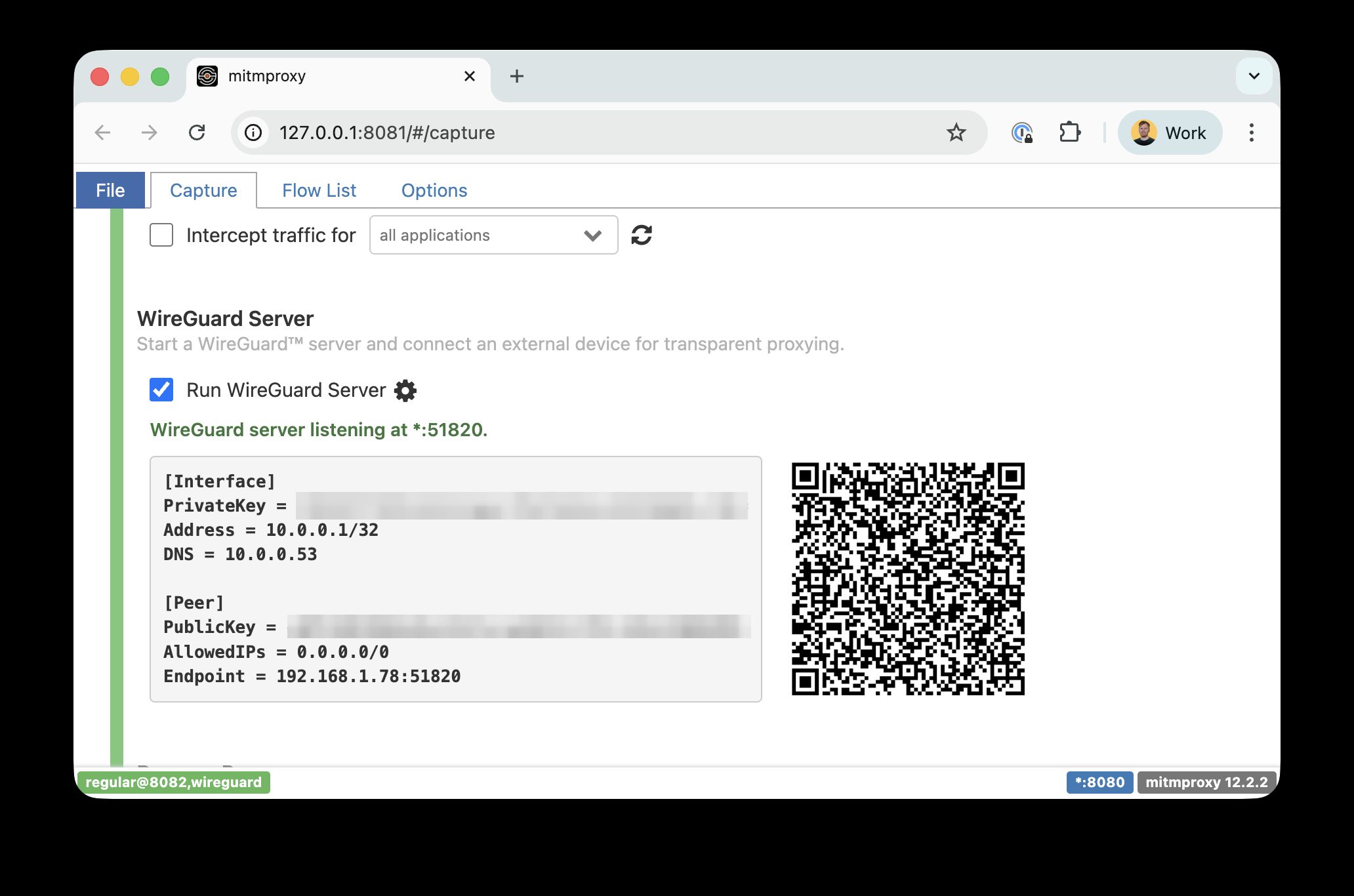Refresh the application list
This screenshot has width=1354, height=896.
642,235
